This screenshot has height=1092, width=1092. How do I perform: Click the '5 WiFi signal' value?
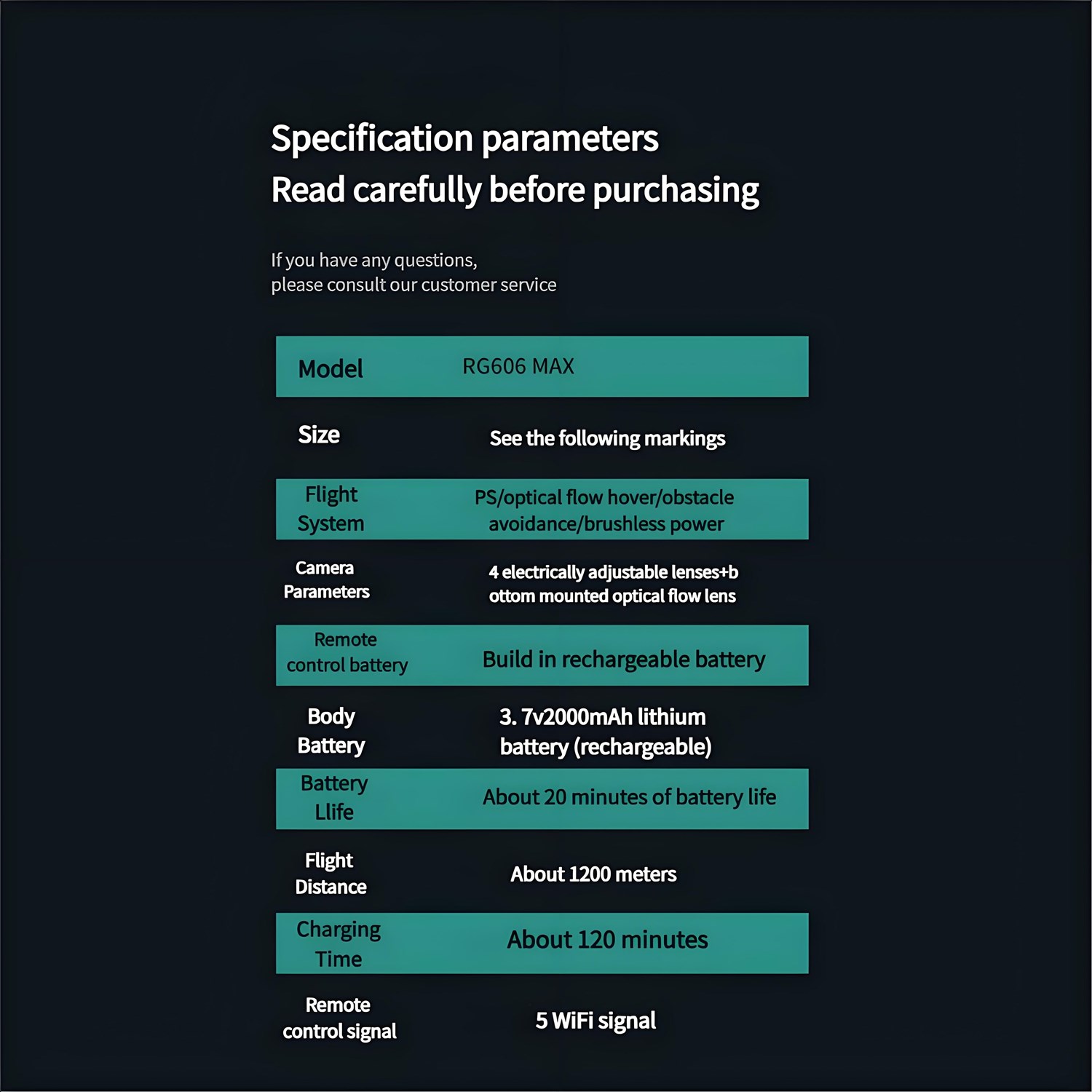tap(596, 1021)
